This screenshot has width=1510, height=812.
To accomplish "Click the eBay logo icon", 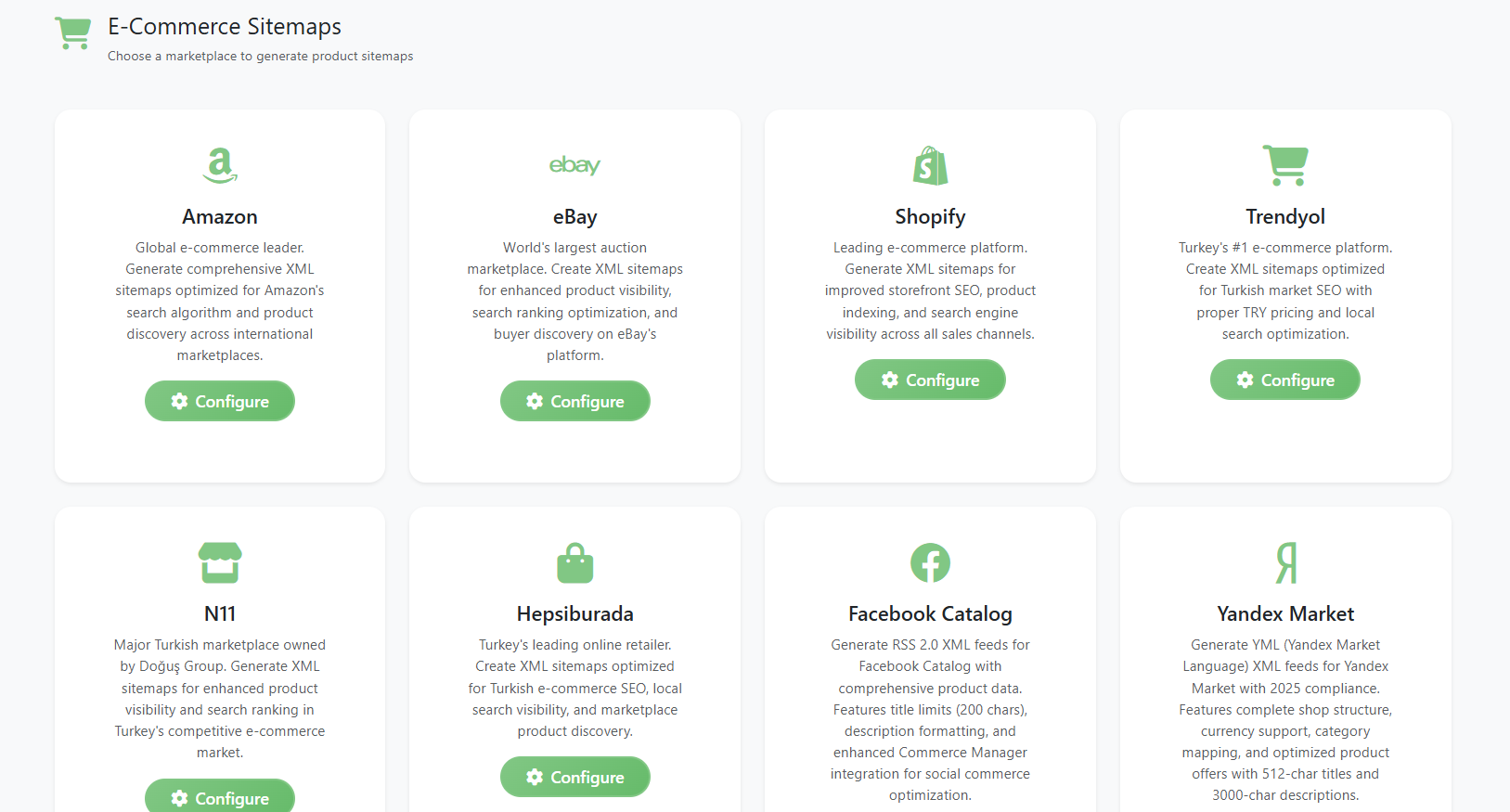I will 574,166.
